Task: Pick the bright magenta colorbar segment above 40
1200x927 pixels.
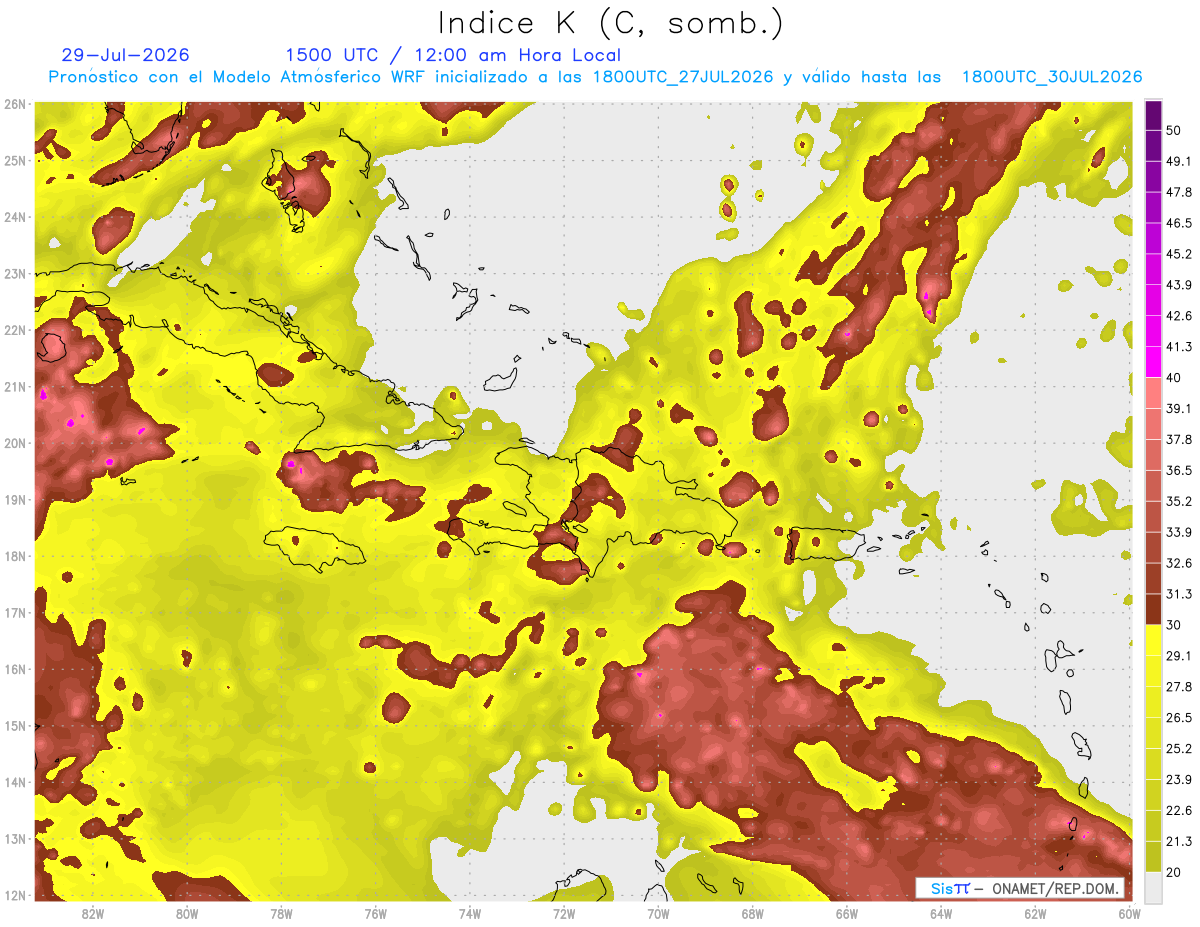Action: tap(1153, 362)
